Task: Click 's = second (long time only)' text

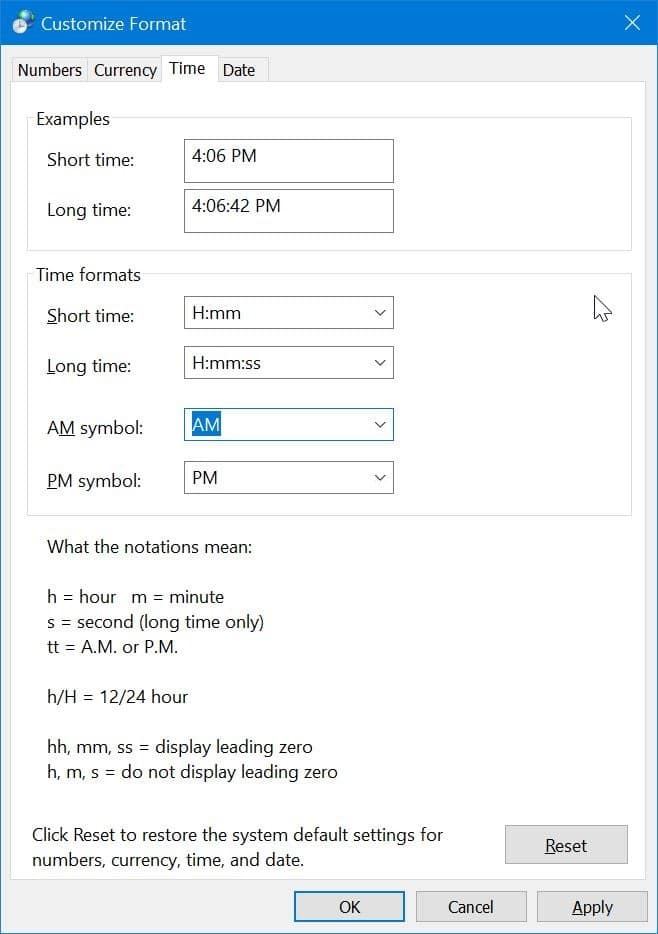Action: (x=155, y=622)
